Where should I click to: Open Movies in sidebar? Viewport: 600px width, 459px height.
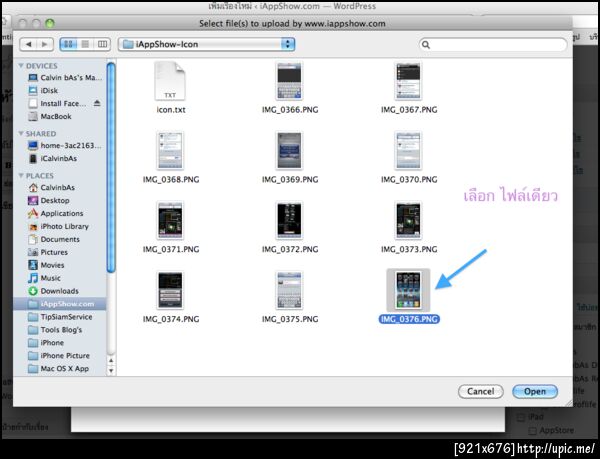coord(46,265)
